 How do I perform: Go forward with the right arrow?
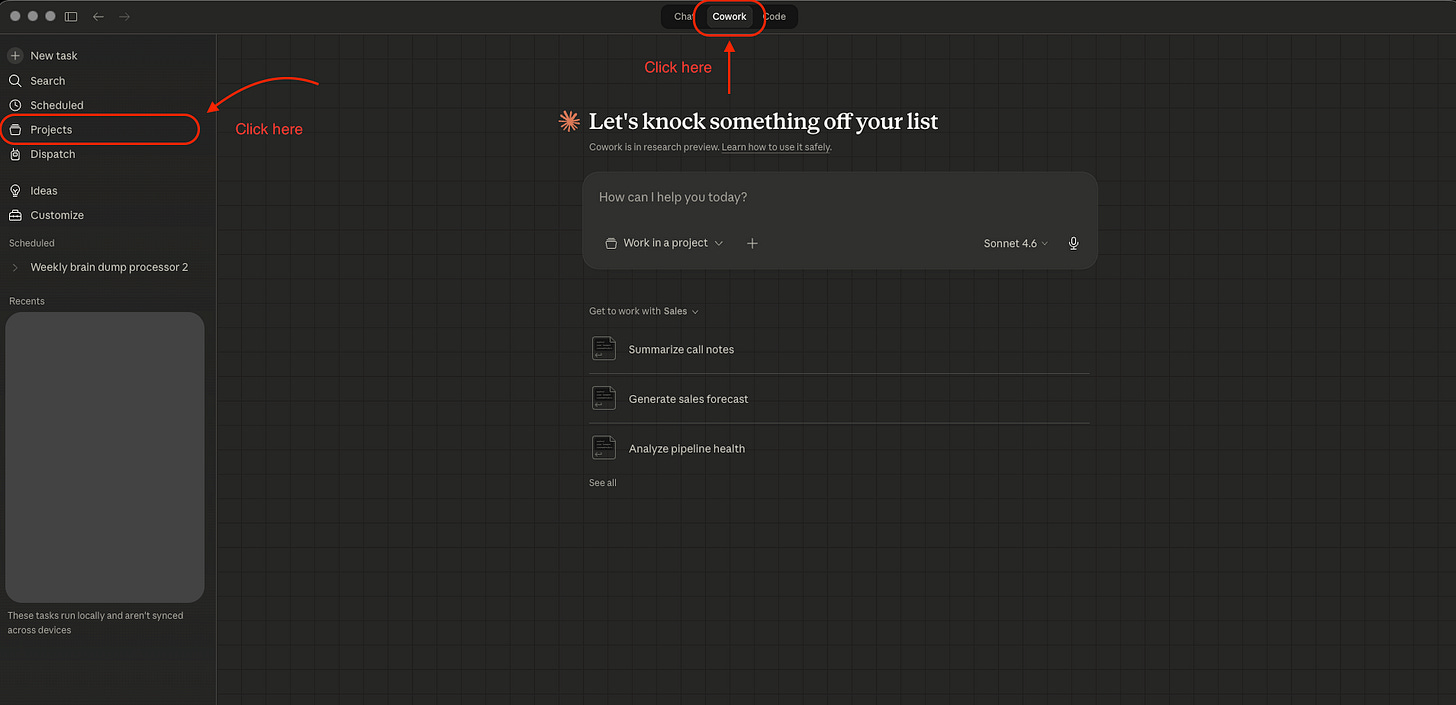click(124, 17)
